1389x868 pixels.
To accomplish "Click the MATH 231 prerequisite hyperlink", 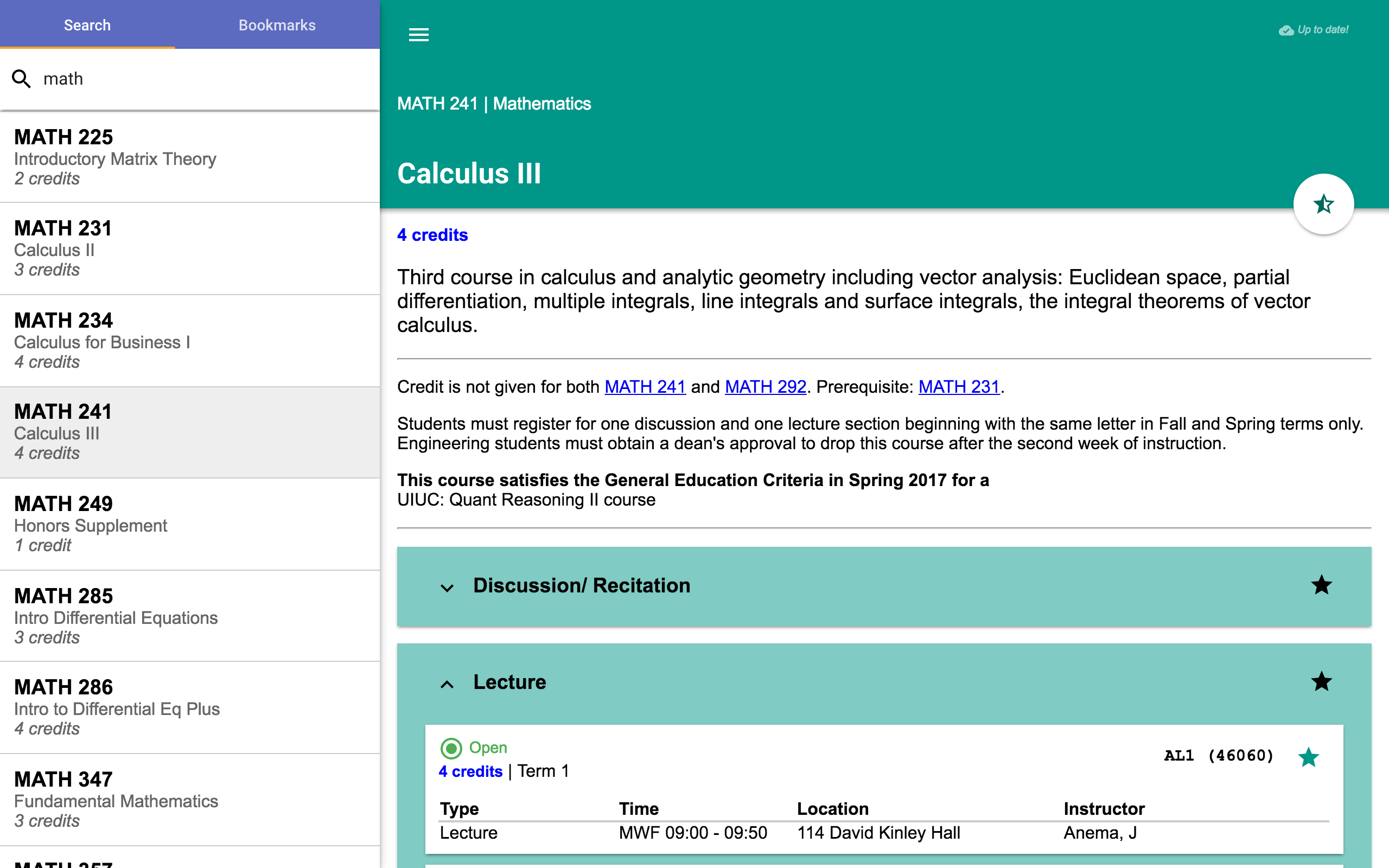I will (x=960, y=387).
